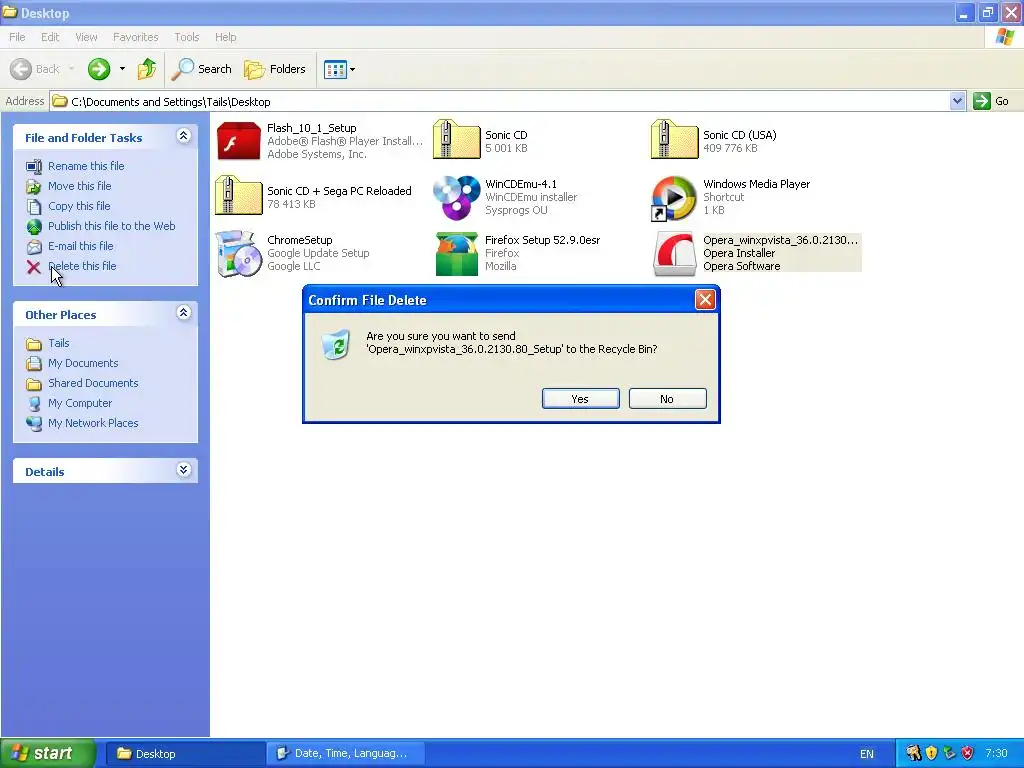This screenshot has height=768, width=1024.
Task: Open the Views dropdown arrow
Action: pyautogui.click(x=353, y=69)
